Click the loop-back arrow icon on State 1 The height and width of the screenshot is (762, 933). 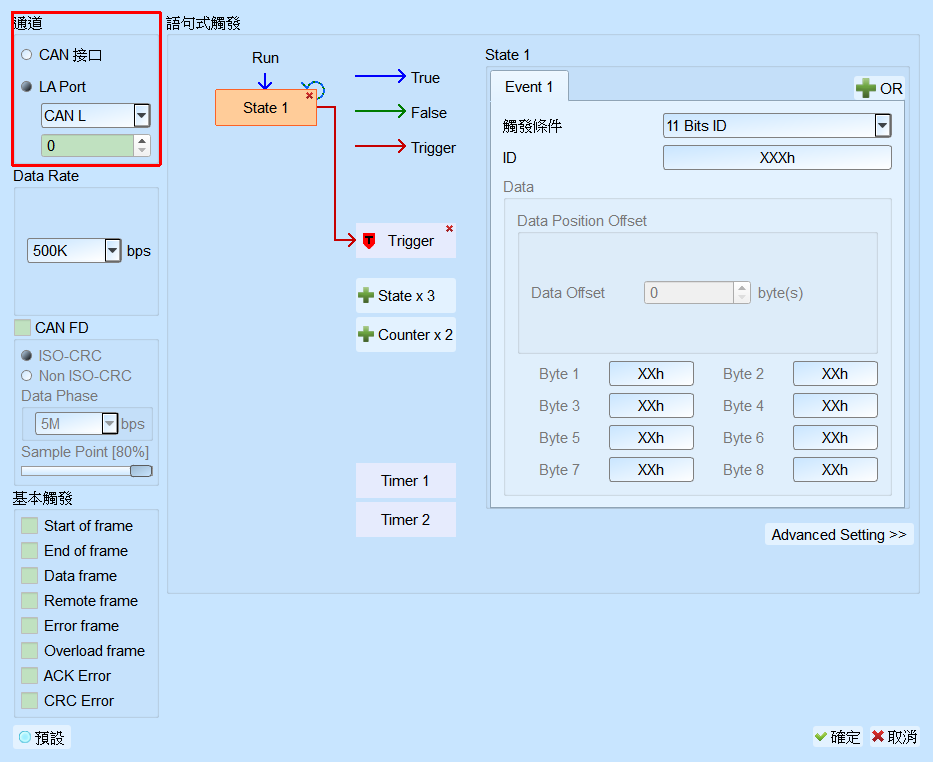coord(314,89)
